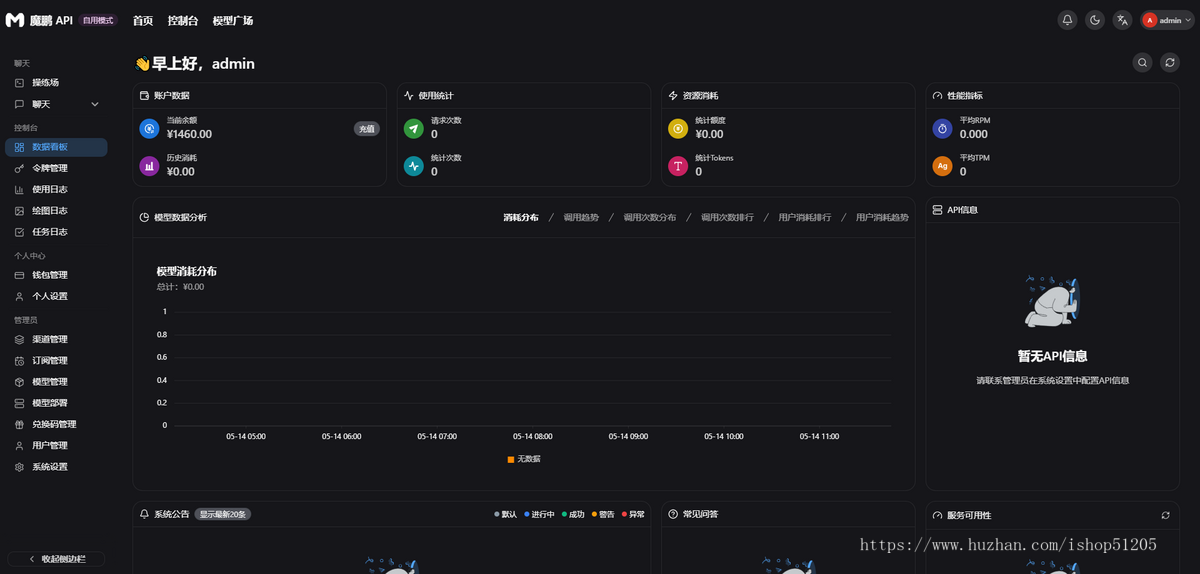Image resolution: width=1200 pixels, height=574 pixels.
Task: Click the 平均RPM stopwatch icon
Action: click(x=942, y=129)
